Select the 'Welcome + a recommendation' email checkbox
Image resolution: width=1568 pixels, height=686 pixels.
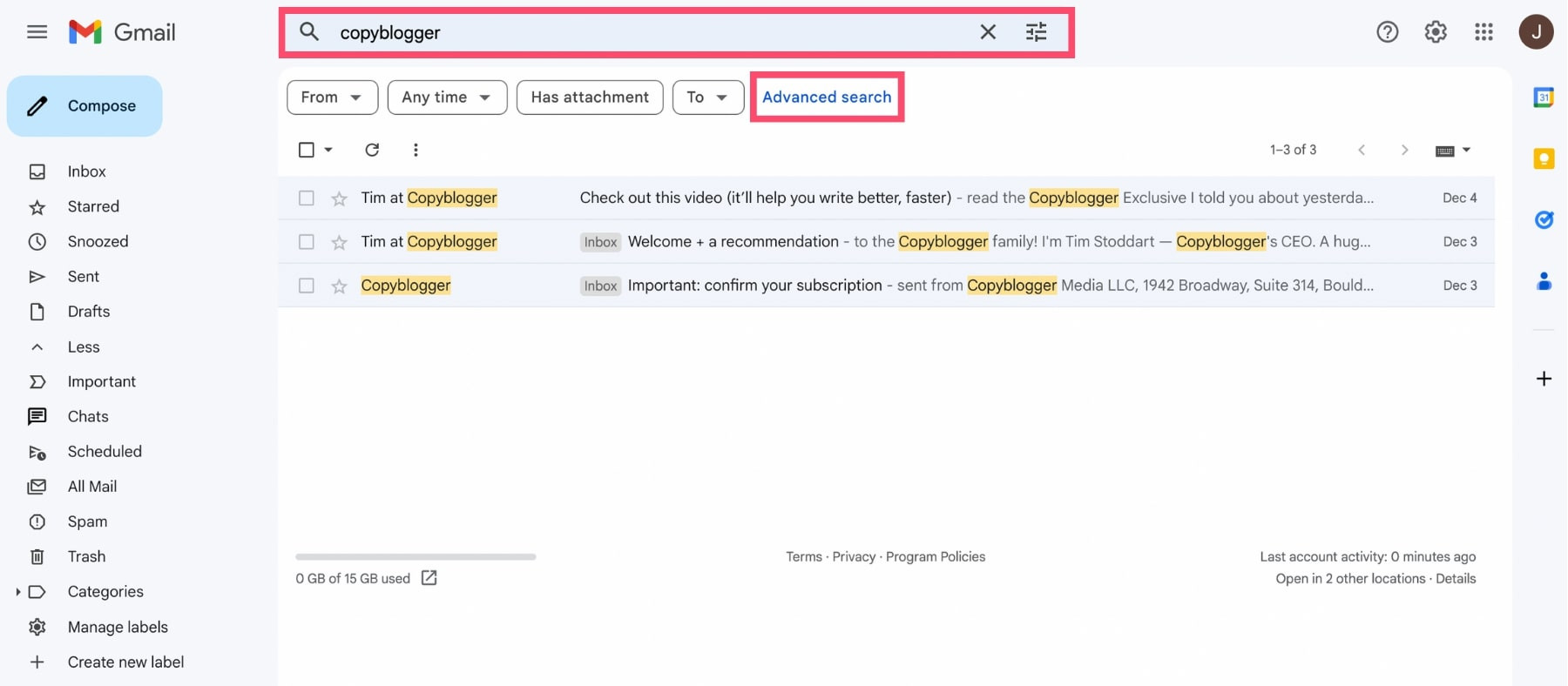307,242
